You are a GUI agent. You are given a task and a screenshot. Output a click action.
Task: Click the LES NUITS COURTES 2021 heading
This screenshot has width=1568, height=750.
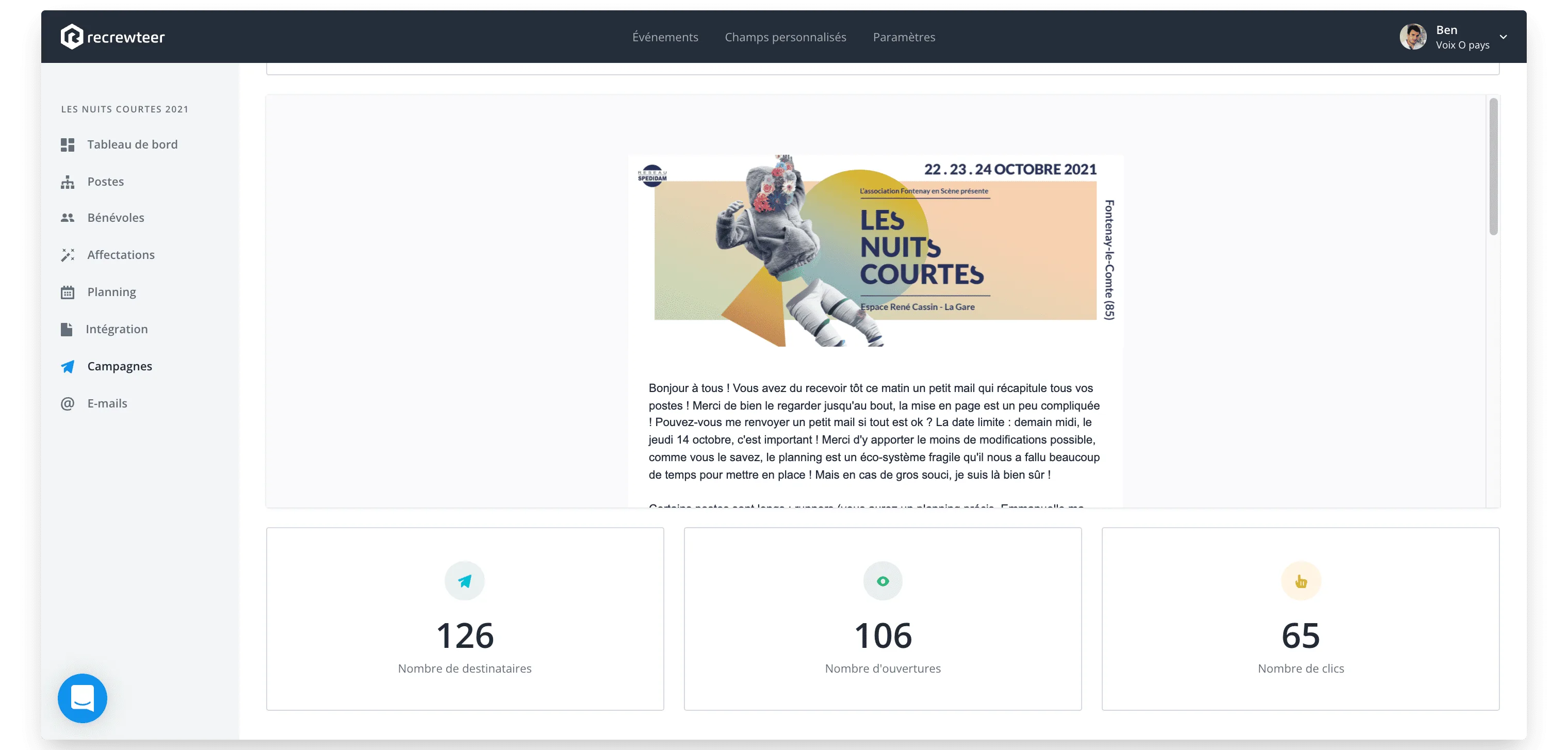125,109
